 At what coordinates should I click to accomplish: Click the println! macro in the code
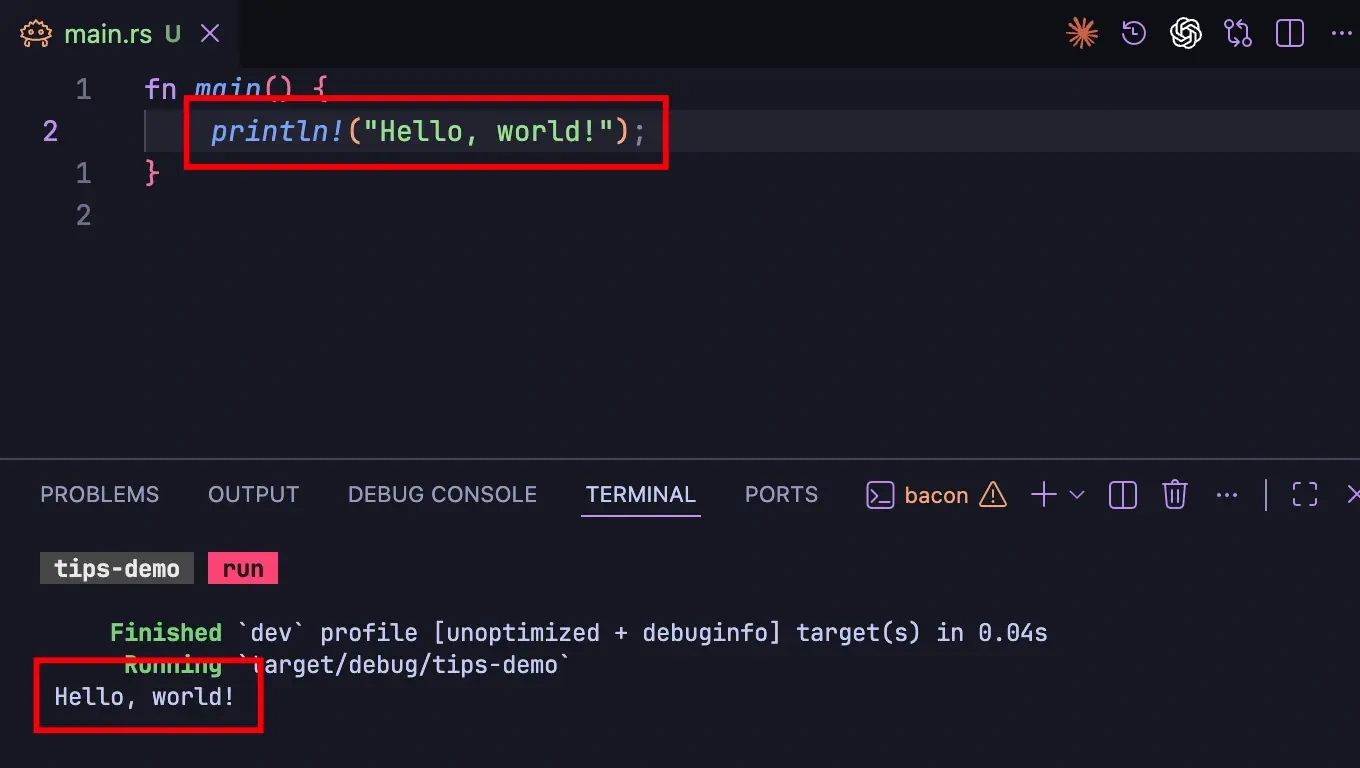[x=277, y=132]
